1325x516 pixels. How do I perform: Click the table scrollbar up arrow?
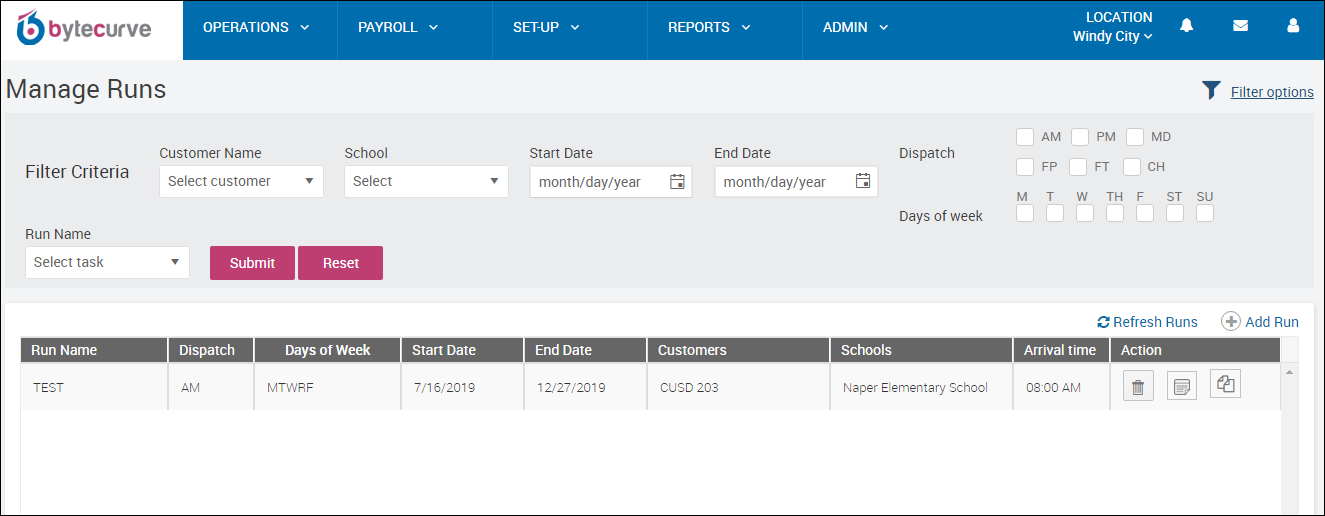[x=1289, y=373]
